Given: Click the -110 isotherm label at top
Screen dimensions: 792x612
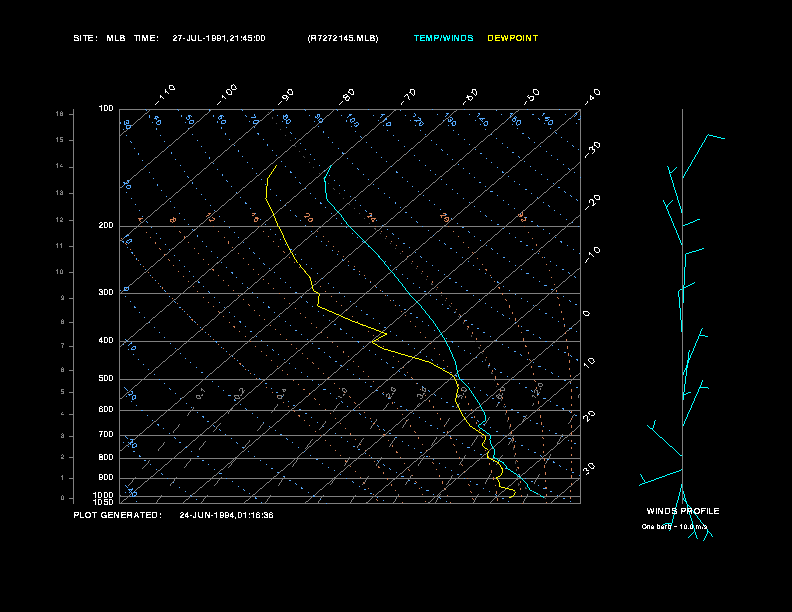Looking at the screenshot, I should coord(165,95).
